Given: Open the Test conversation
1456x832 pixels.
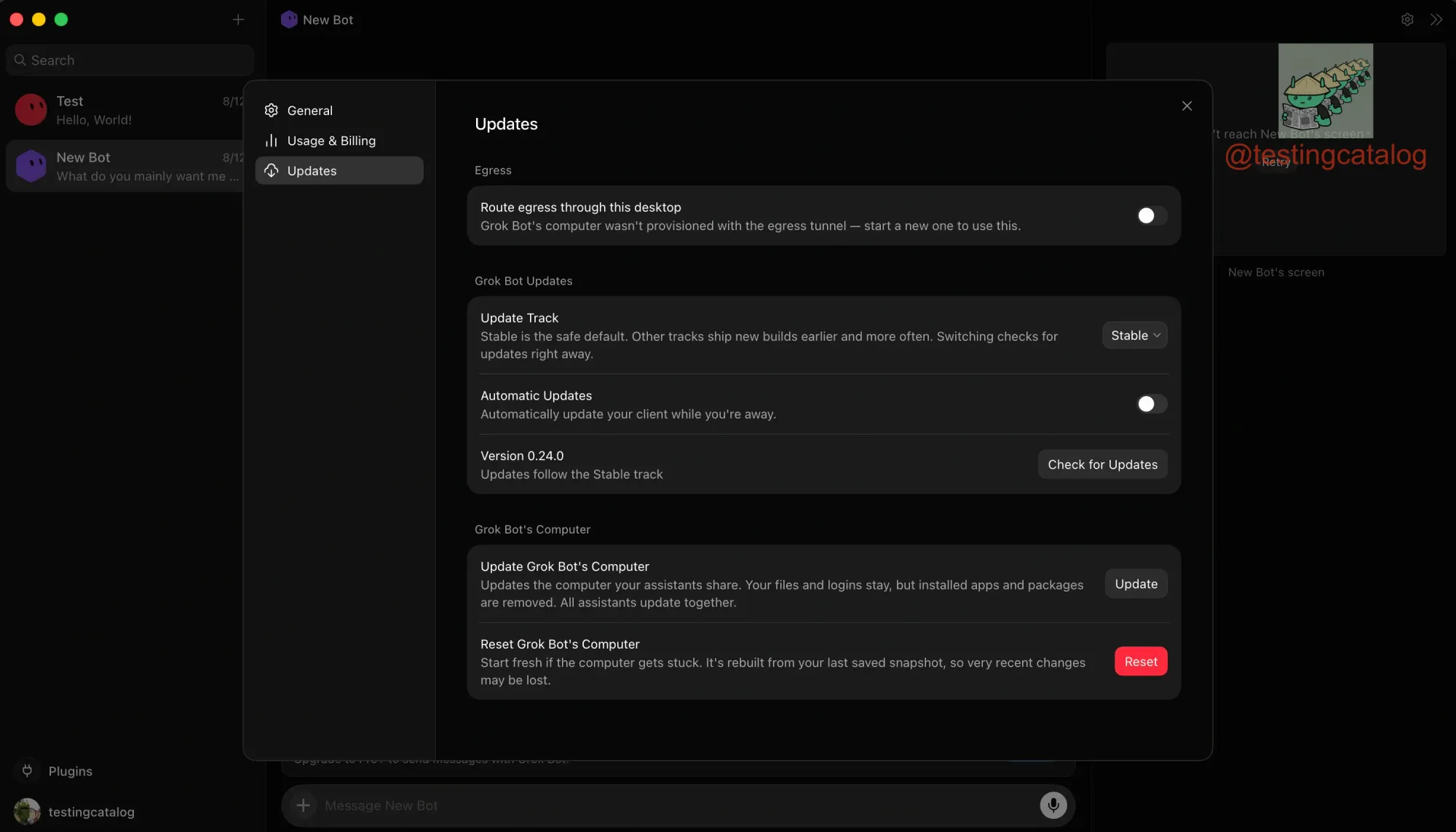Looking at the screenshot, I should coord(125,110).
